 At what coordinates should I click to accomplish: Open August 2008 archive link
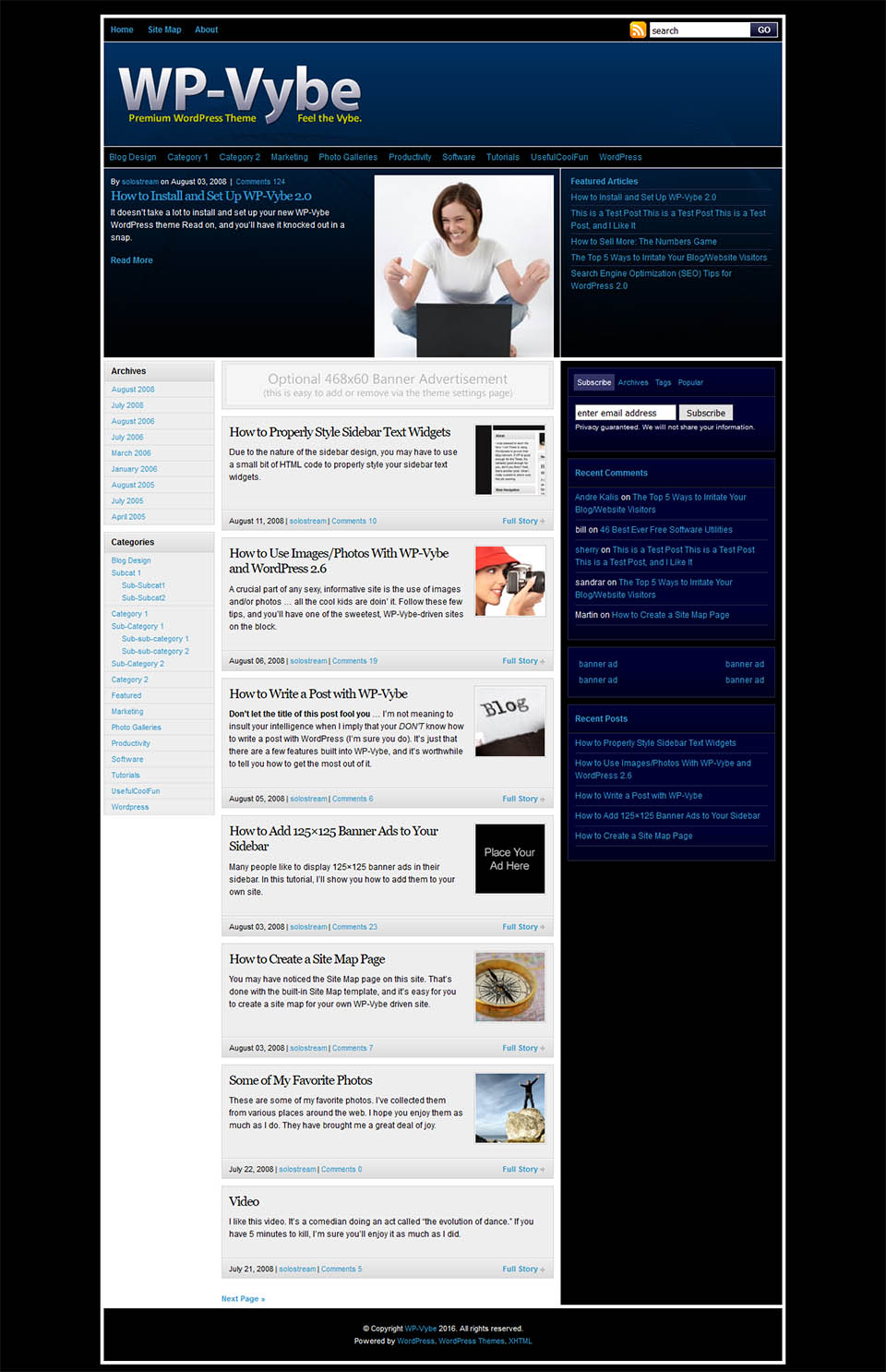pos(133,390)
